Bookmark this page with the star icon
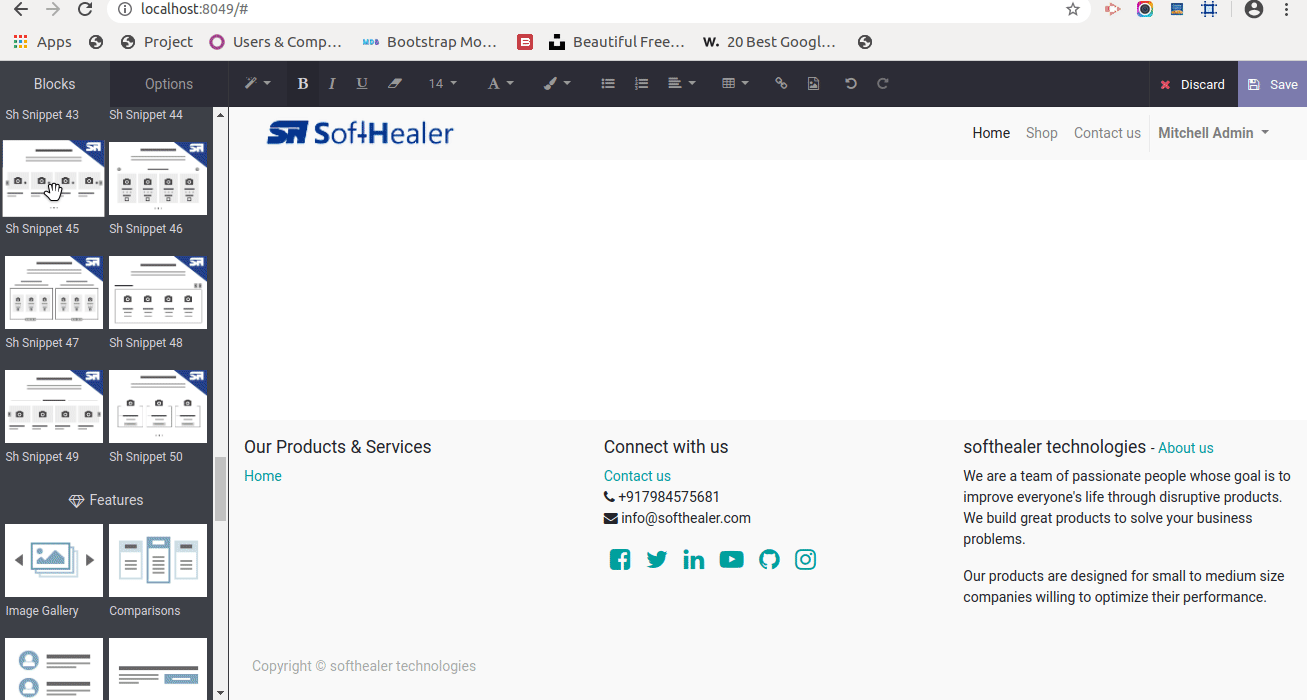Image resolution: width=1307 pixels, height=700 pixels. (x=1073, y=9)
